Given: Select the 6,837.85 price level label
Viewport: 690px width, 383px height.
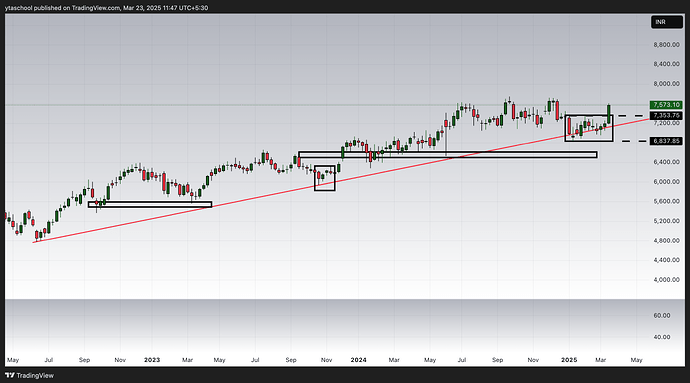Looking at the screenshot, I should tap(666, 141).
